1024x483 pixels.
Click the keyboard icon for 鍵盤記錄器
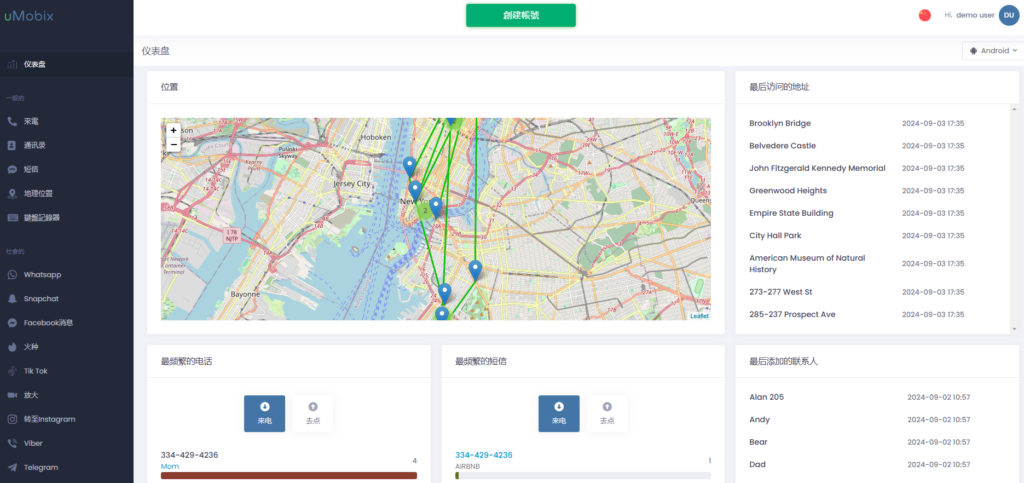point(12,217)
